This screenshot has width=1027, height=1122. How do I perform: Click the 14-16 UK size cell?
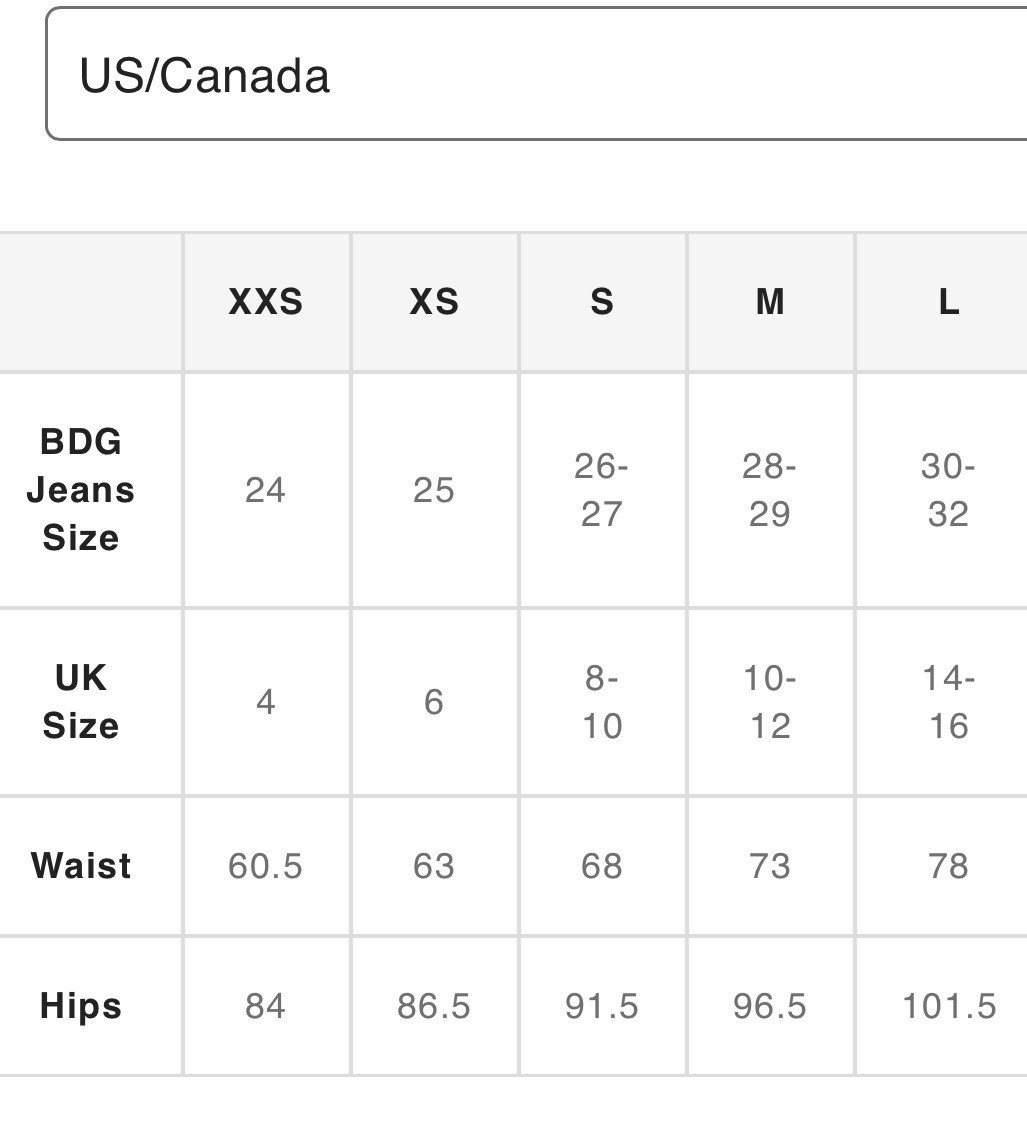pos(948,702)
